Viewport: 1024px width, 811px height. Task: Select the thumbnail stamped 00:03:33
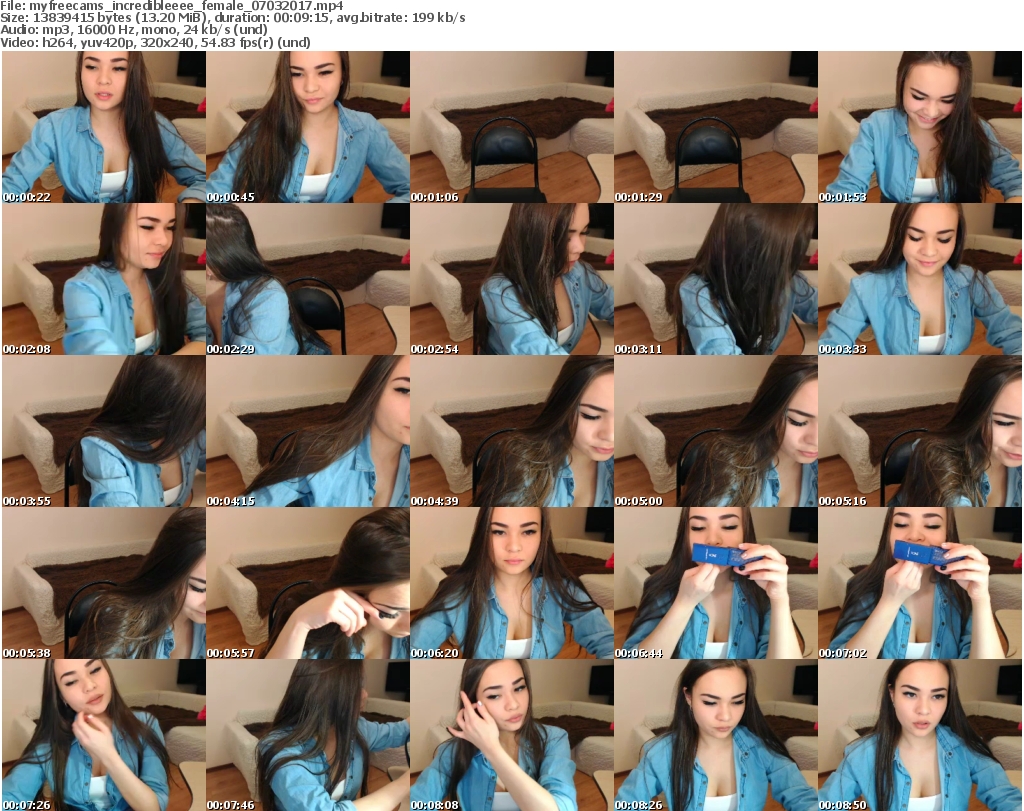(920, 279)
